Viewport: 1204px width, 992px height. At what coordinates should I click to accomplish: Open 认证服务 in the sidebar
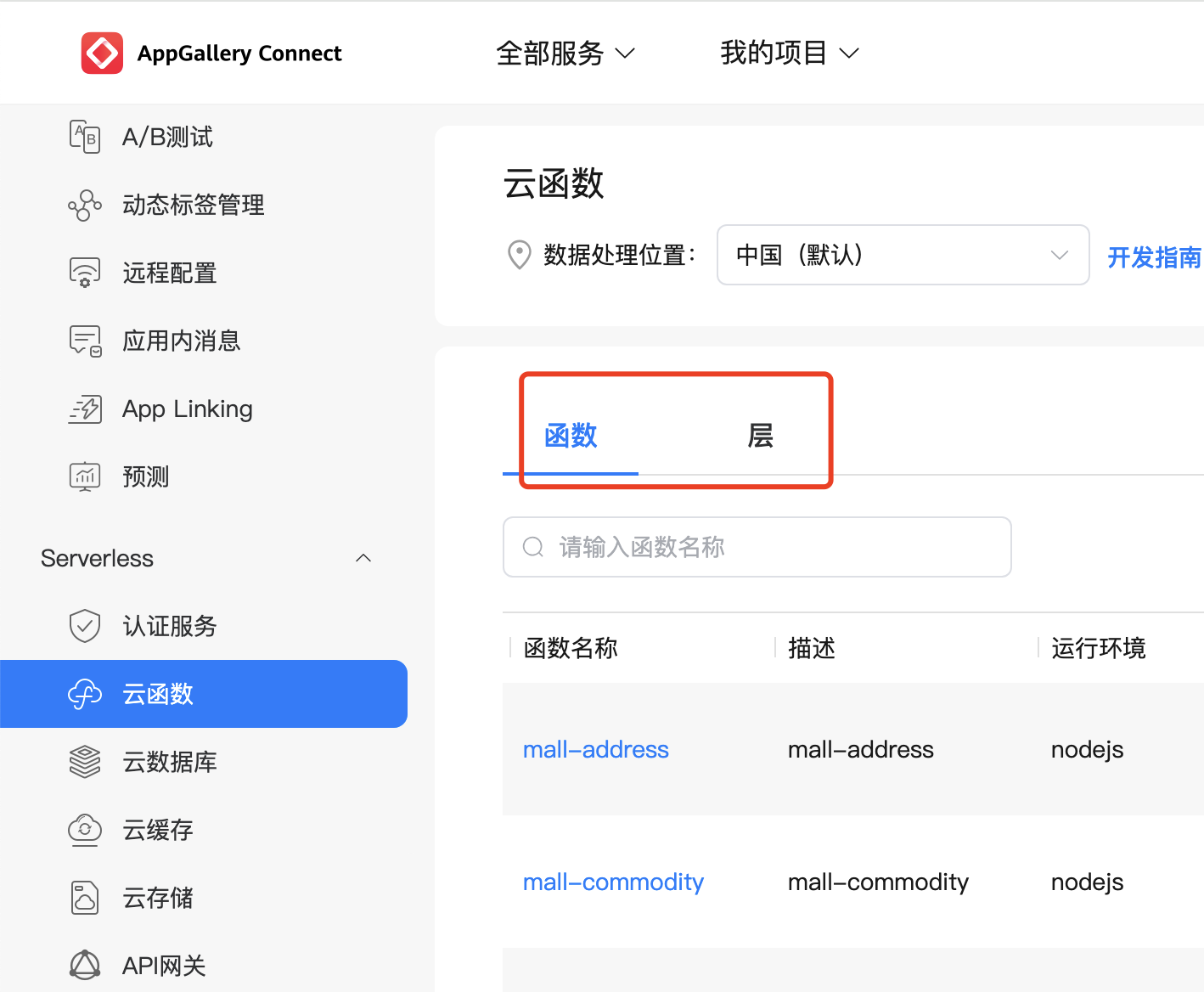click(x=170, y=626)
